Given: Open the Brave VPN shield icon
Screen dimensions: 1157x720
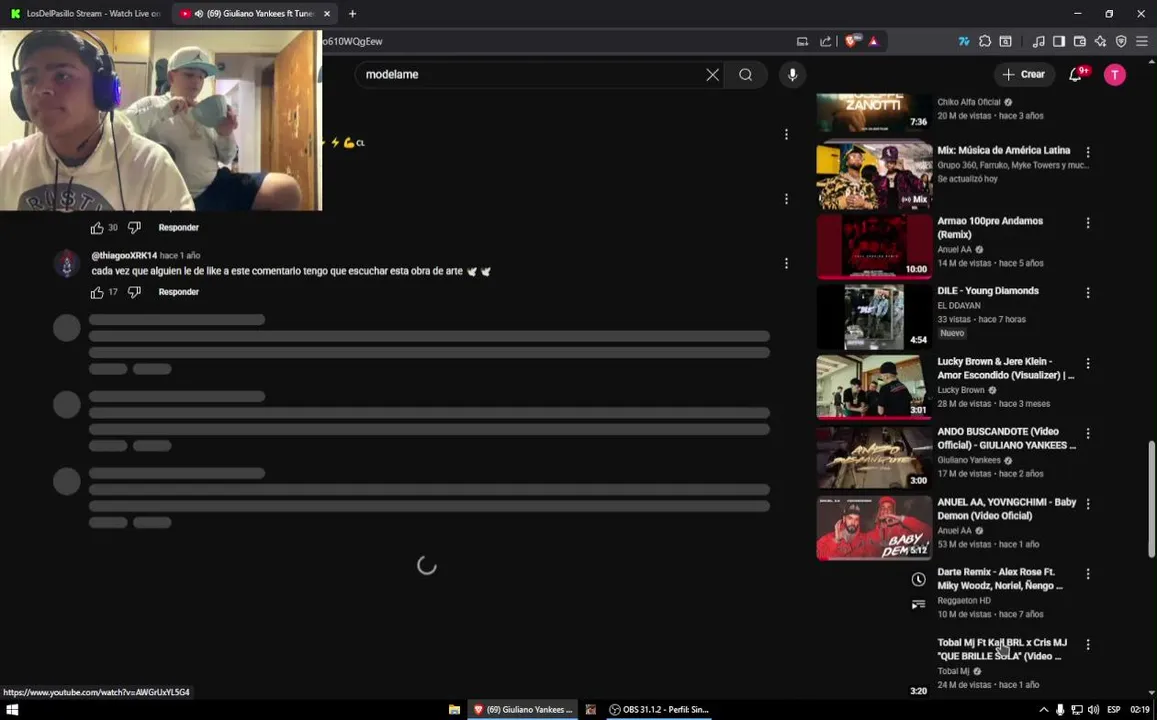Looking at the screenshot, I should (1121, 41).
